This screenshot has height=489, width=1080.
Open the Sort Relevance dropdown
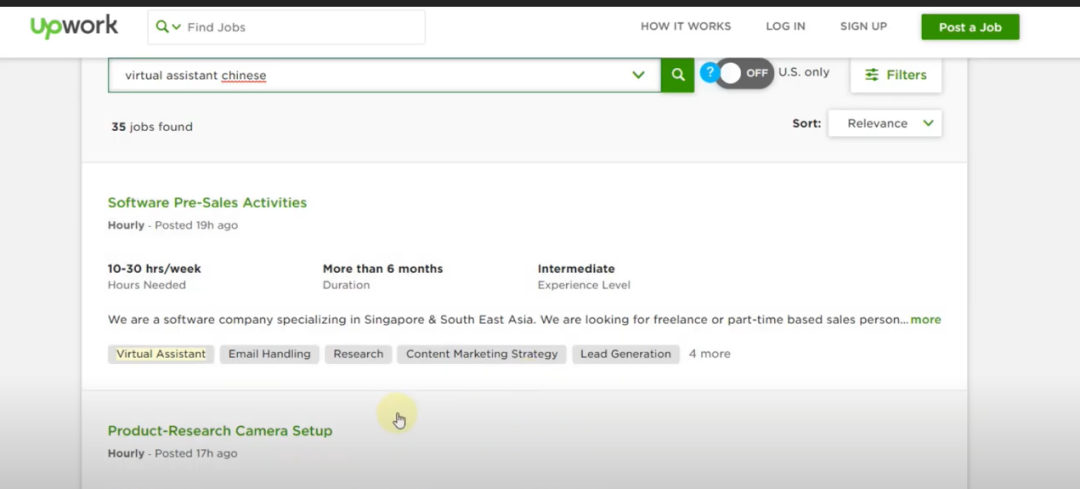pyautogui.click(x=884, y=123)
